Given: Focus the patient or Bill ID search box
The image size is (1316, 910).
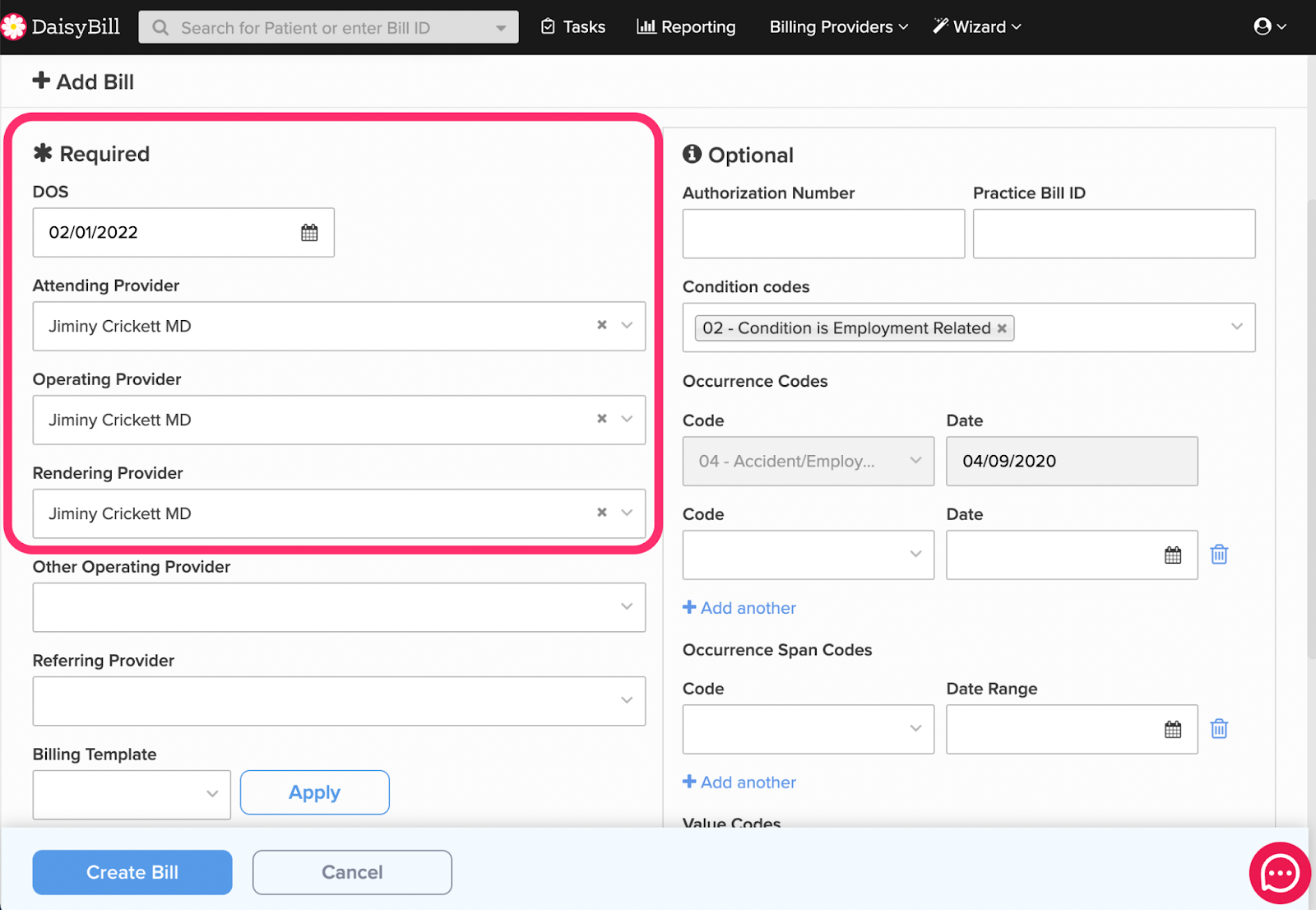Looking at the screenshot, I should [x=328, y=27].
